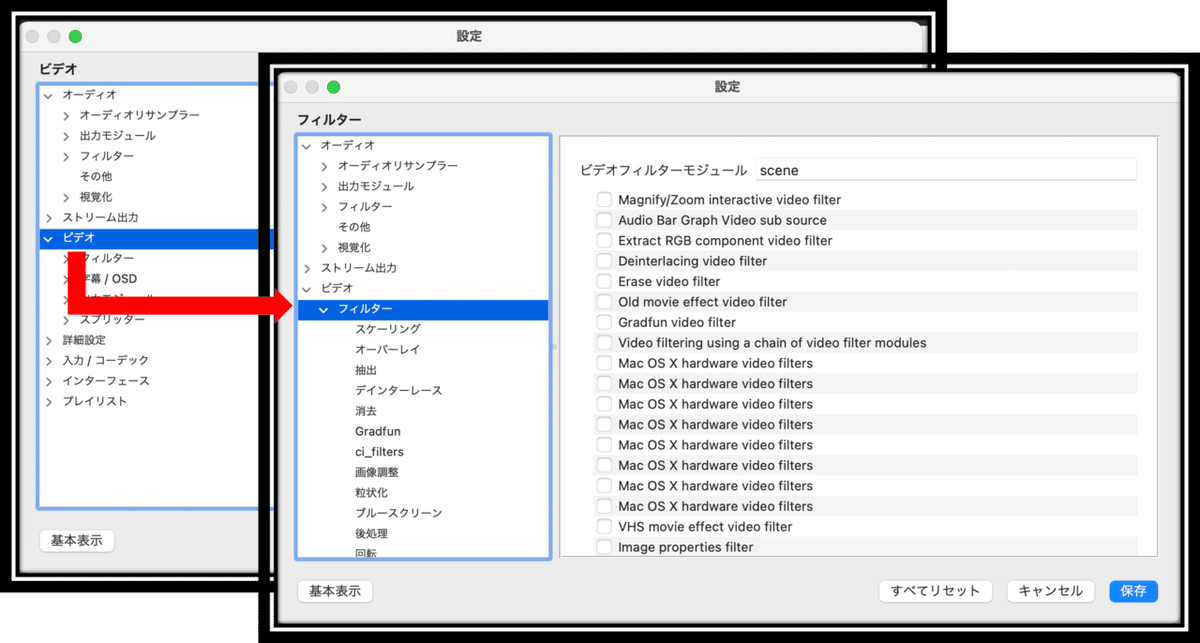Select 抽出 tree item

(366, 370)
